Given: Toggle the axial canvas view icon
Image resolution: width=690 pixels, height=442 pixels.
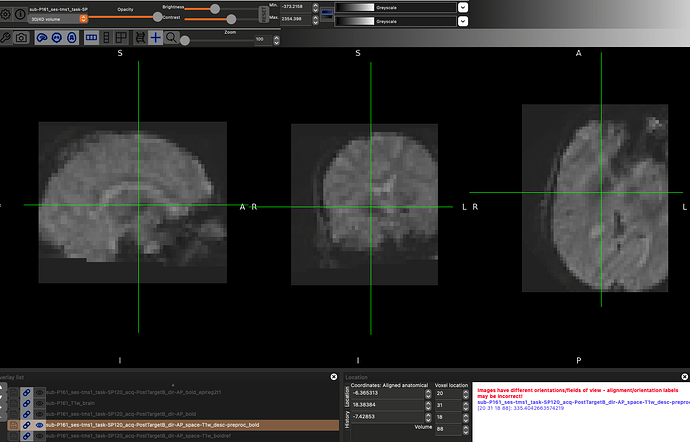Looking at the screenshot, I should pyautogui.click(x=72, y=37).
